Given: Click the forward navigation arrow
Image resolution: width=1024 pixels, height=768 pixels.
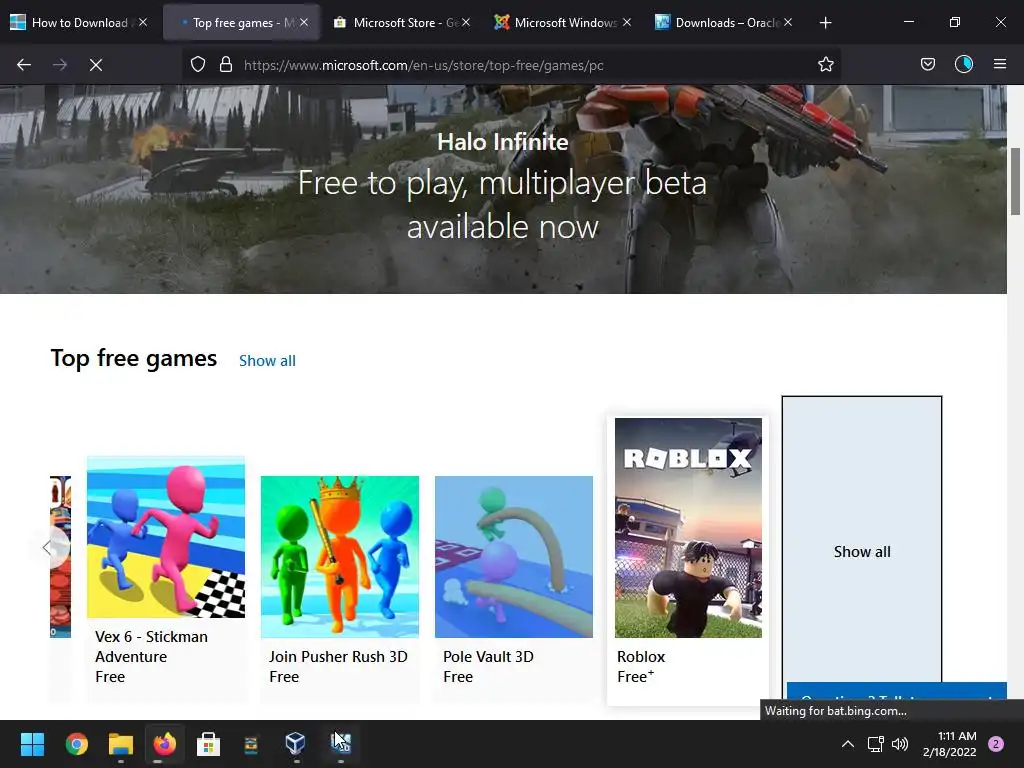Looking at the screenshot, I should (60, 65).
